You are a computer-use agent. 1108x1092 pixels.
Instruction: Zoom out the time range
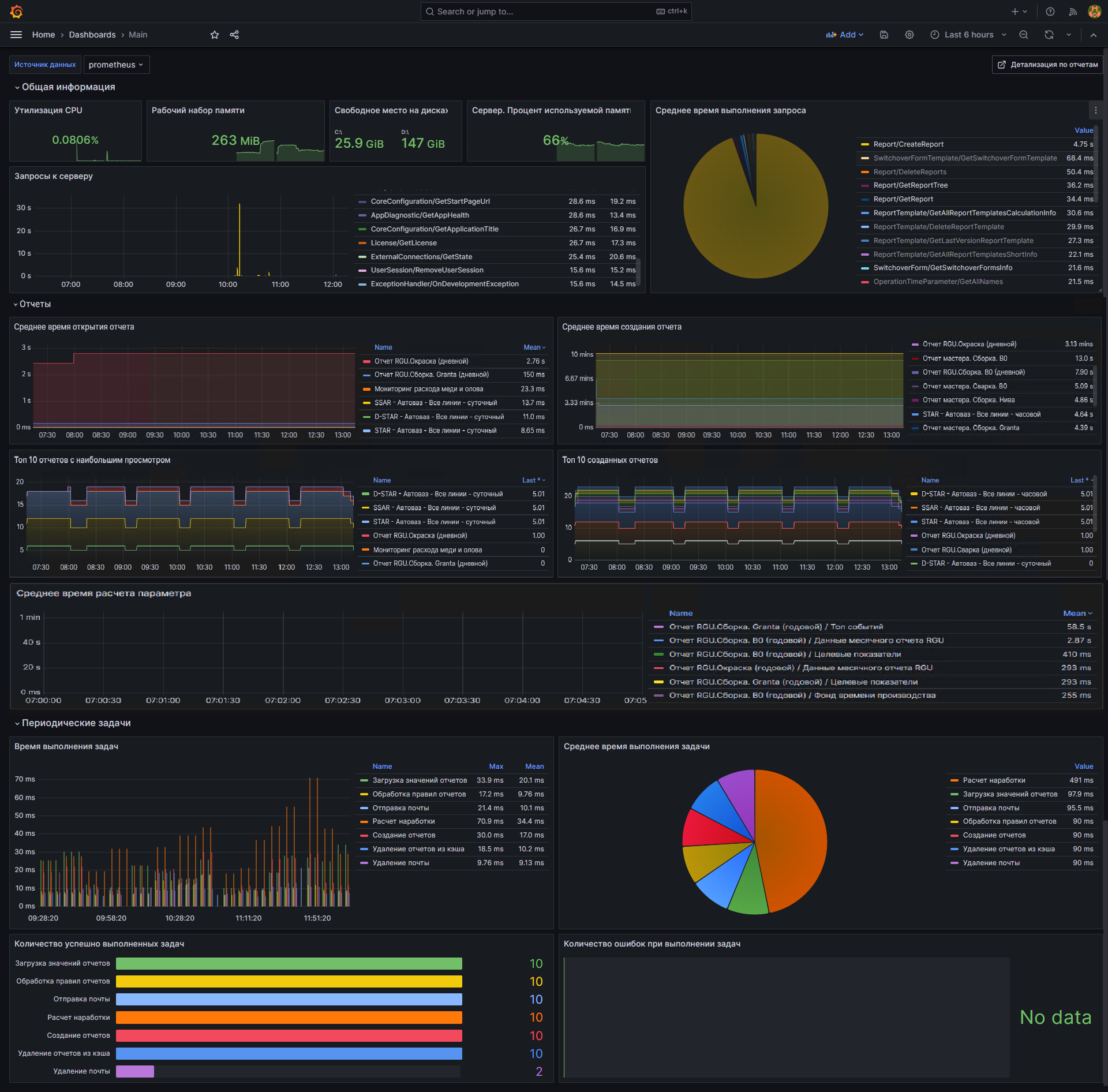click(1024, 35)
